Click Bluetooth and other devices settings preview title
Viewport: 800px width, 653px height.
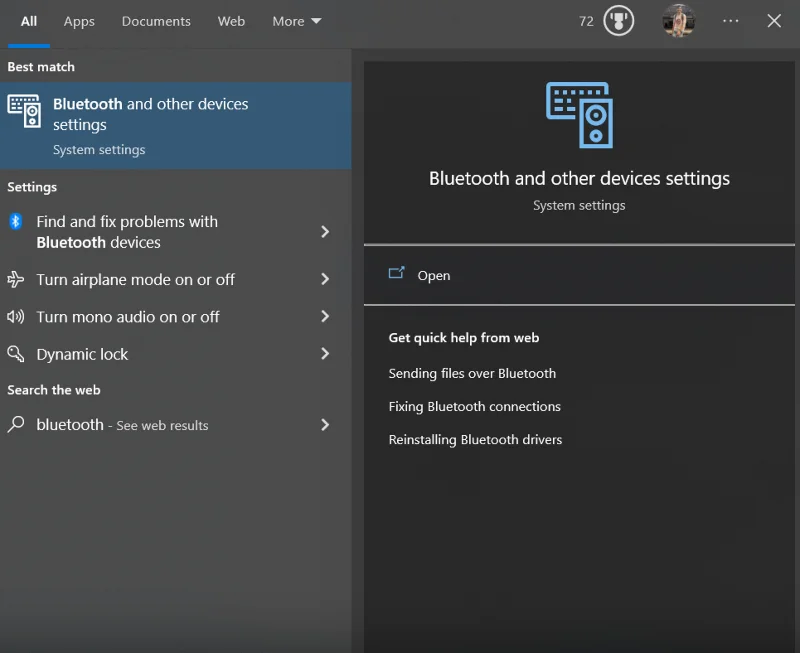click(579, 179)
